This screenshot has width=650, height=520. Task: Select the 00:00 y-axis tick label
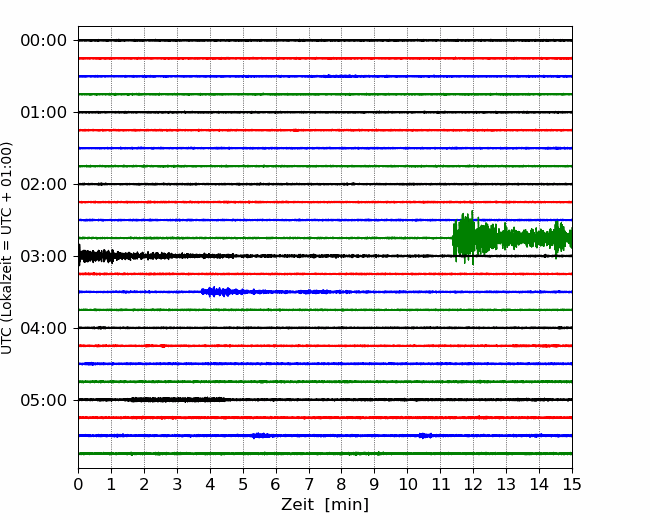click(43, 40)
